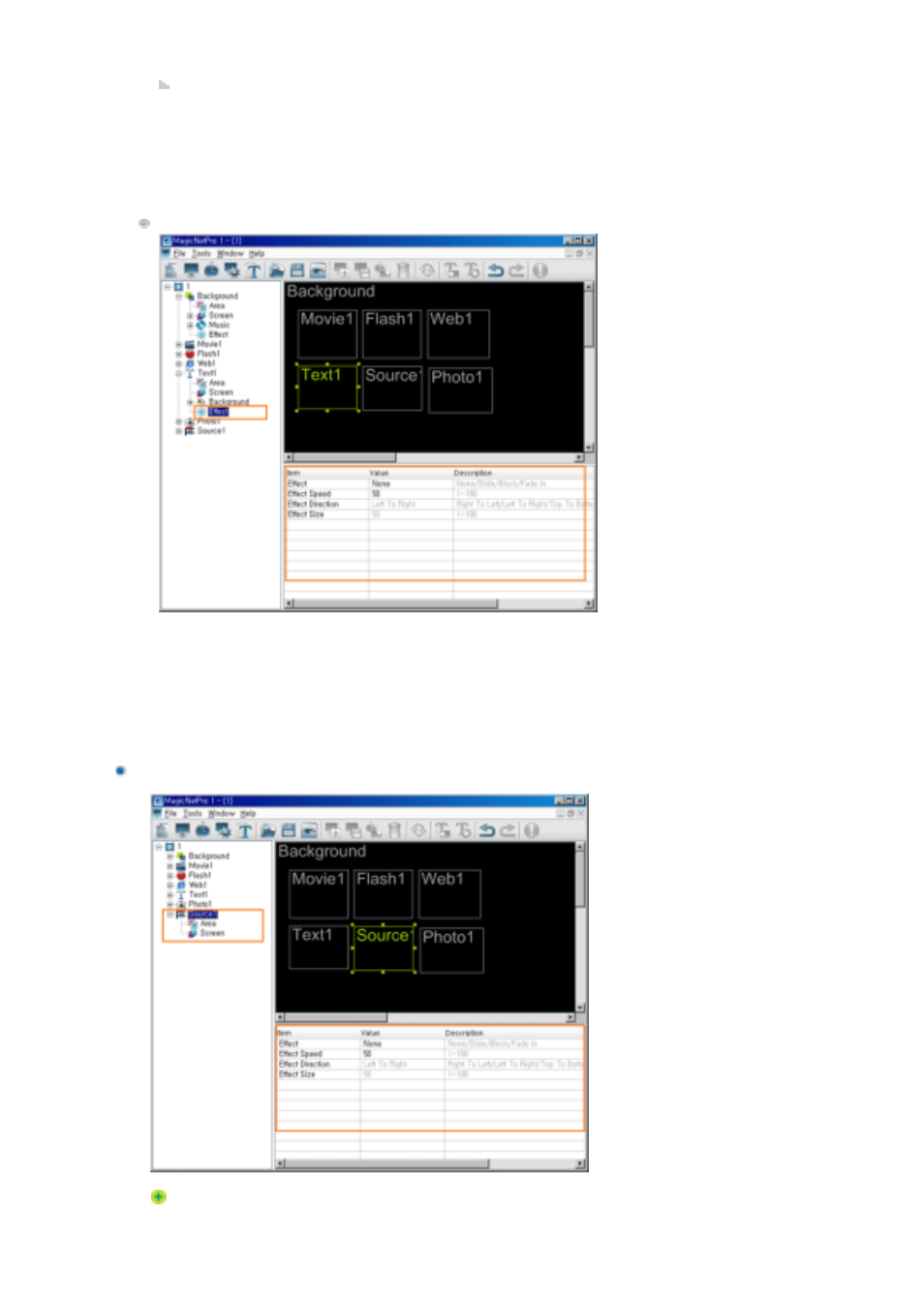Collapse the Background tree node with Music child

[178, 296]
